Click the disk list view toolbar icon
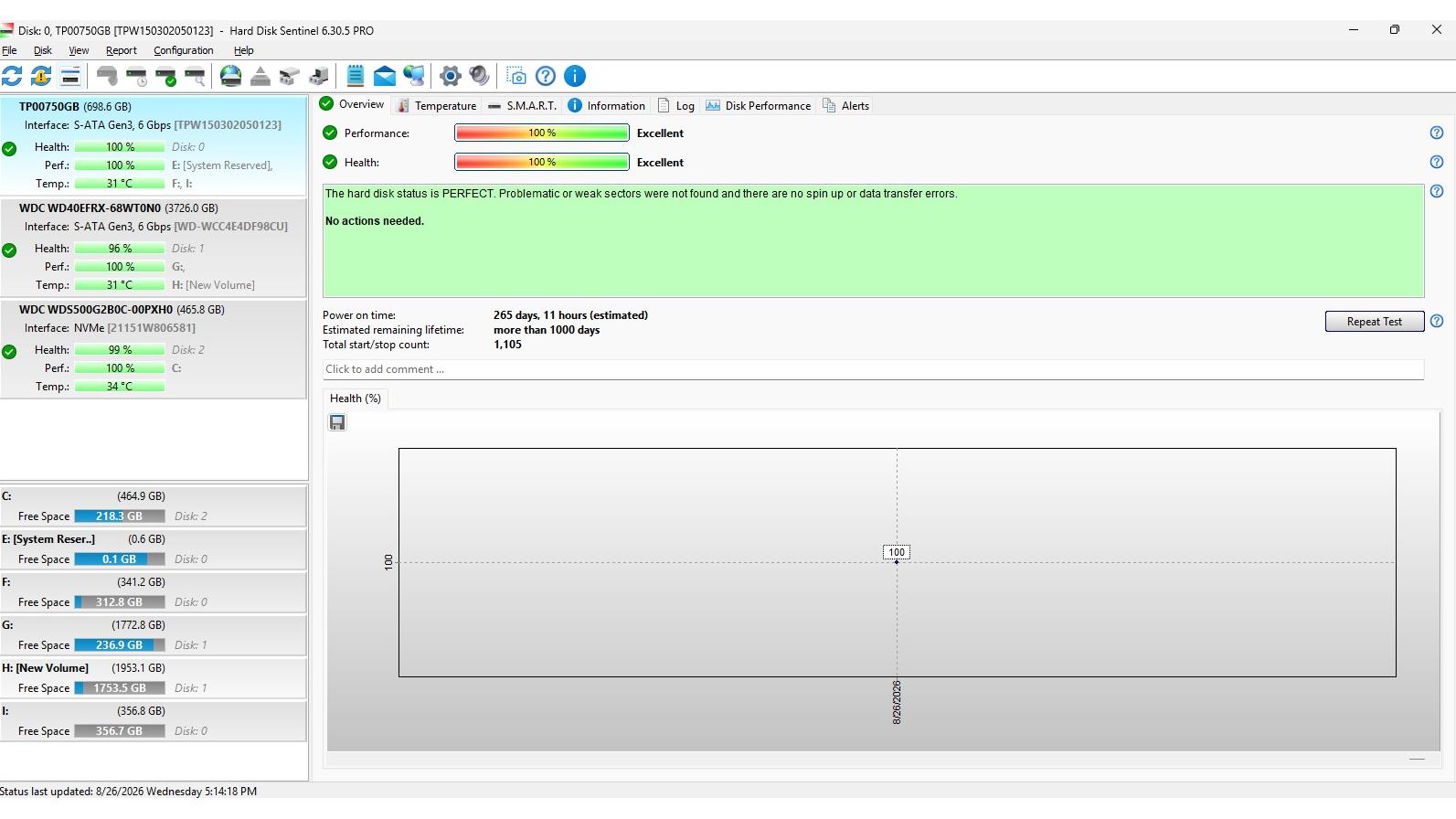Viewport: 1456px width, 819px height. click(x=70, y=76)
